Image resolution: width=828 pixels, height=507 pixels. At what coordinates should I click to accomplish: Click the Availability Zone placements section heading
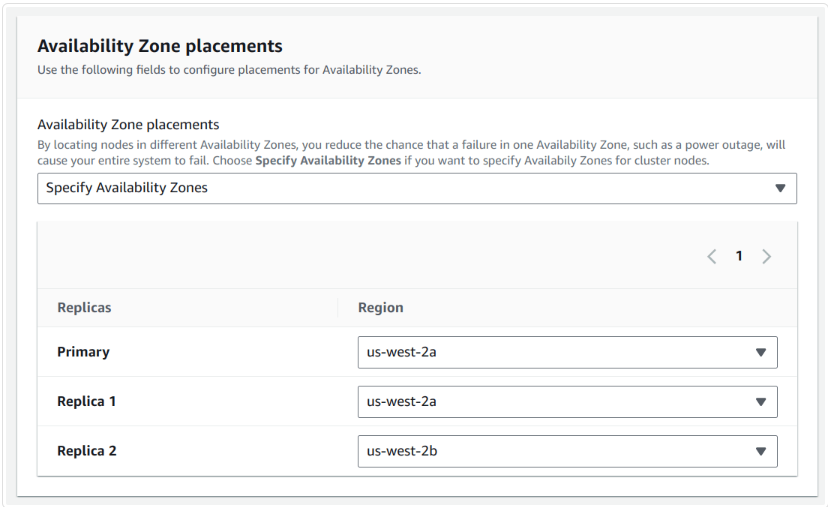160,46
